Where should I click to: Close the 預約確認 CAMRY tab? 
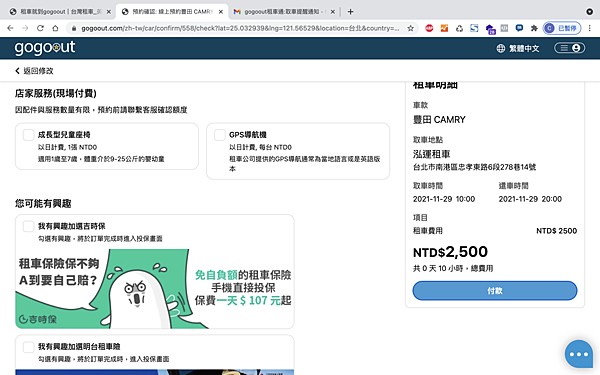[221, 12]
